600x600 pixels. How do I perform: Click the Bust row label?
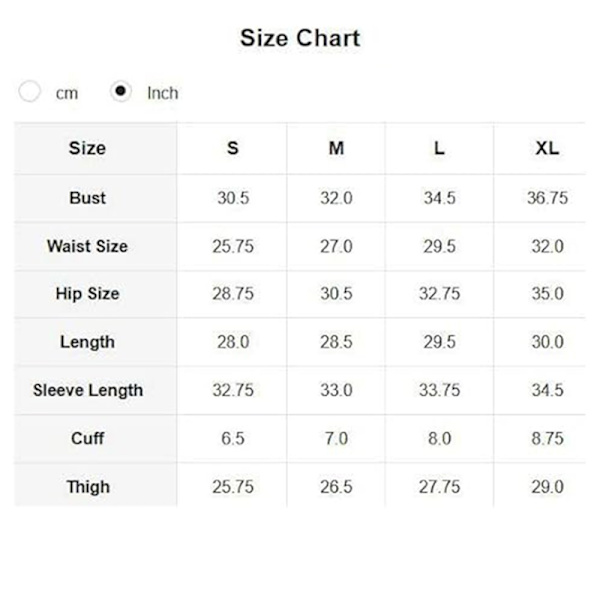[x=87, y=198]
